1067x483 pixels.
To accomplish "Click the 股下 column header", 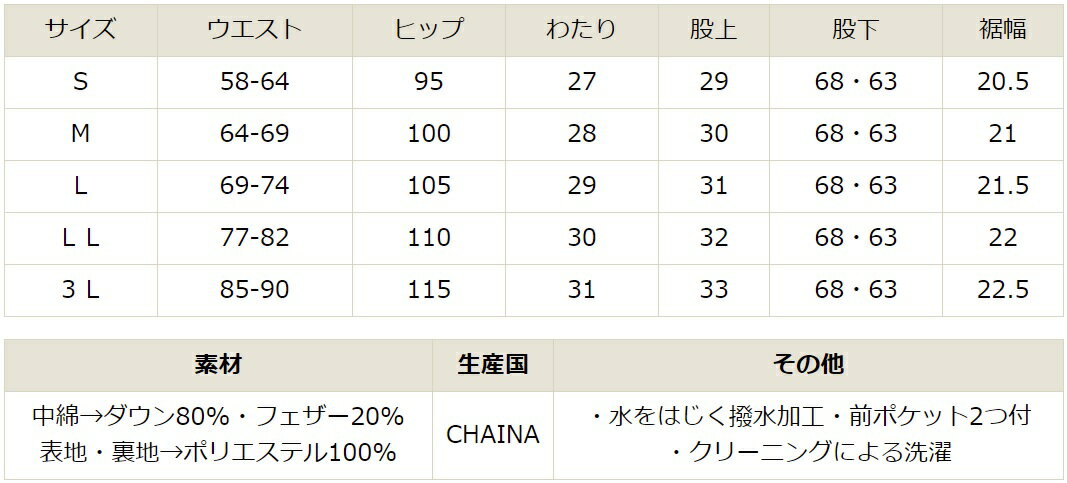I will tap(855, 30).
